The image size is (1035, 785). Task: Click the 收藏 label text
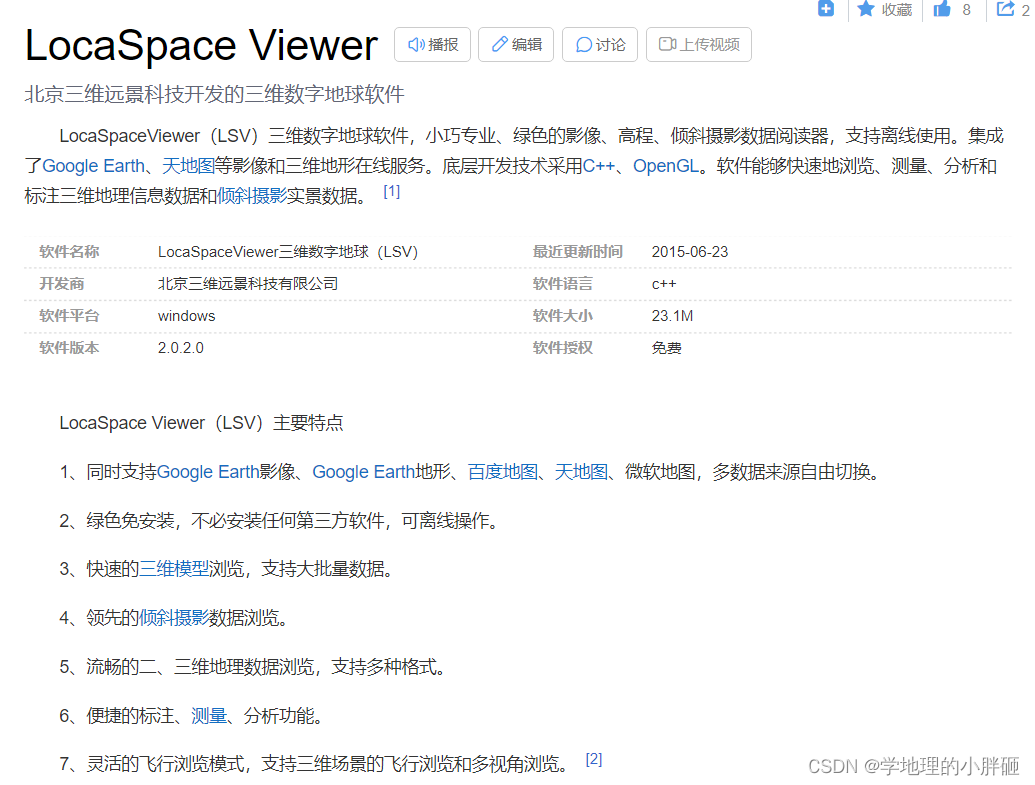click(x=896, y=9)
